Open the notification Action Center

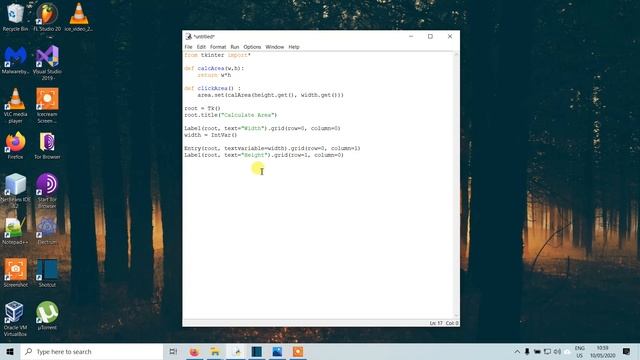pos(627,351)
